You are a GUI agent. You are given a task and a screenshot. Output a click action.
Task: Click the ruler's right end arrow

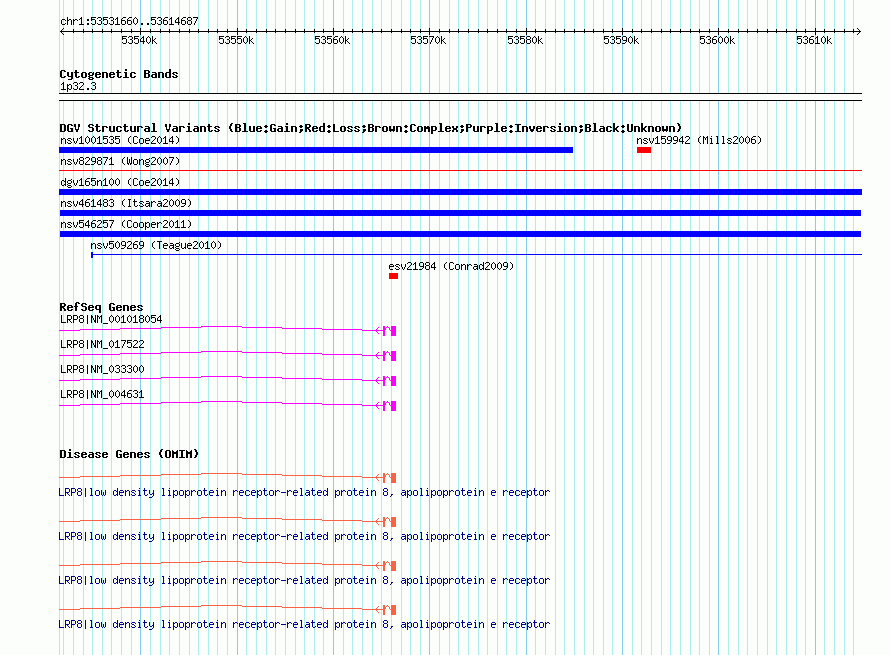pyautogui.click(x=859, y=32)
